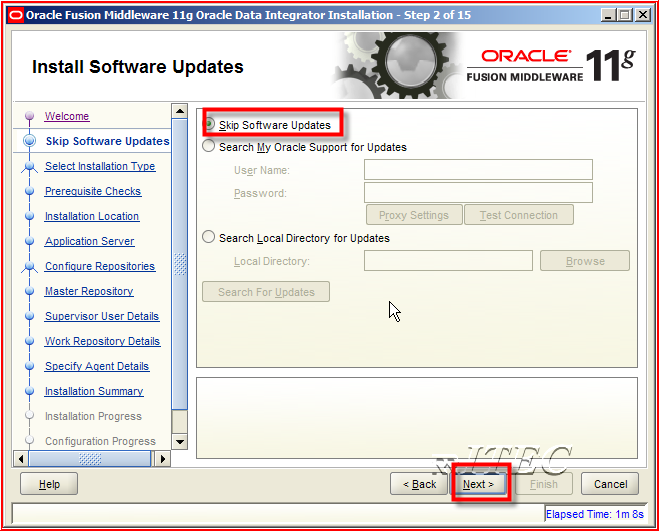
Task: Go to Work Repository Details step
Action: point(103,341)
